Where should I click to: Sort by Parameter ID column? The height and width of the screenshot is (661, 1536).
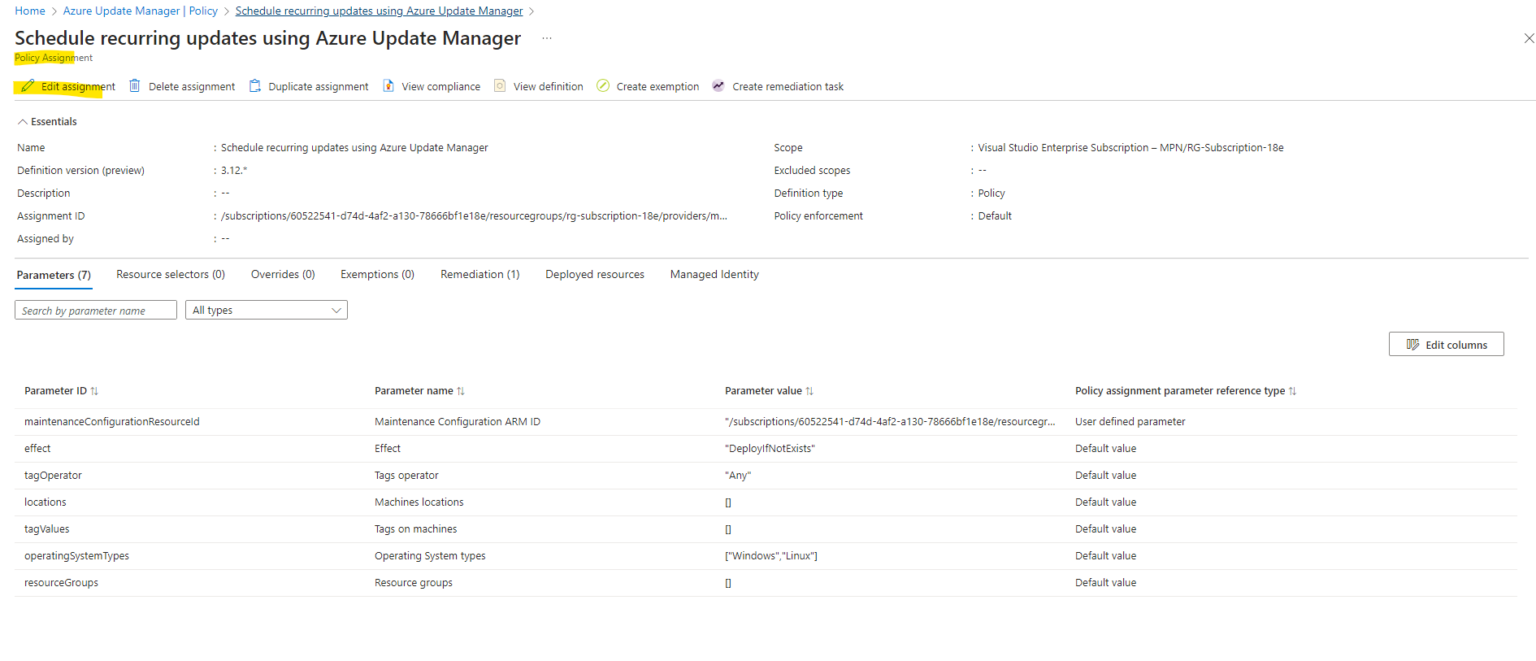pos(94,391)
